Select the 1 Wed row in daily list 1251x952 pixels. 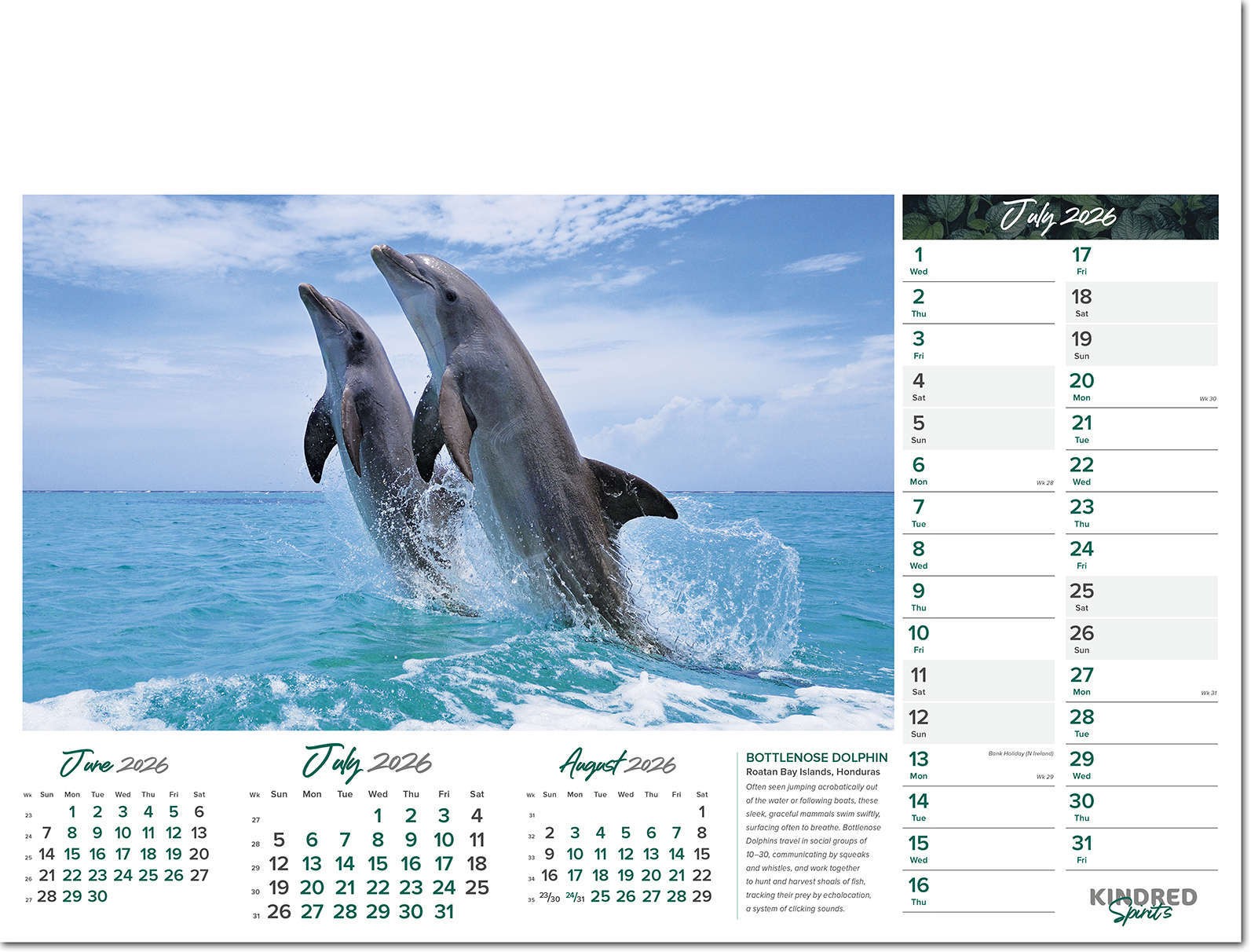(x=978, y=261)
